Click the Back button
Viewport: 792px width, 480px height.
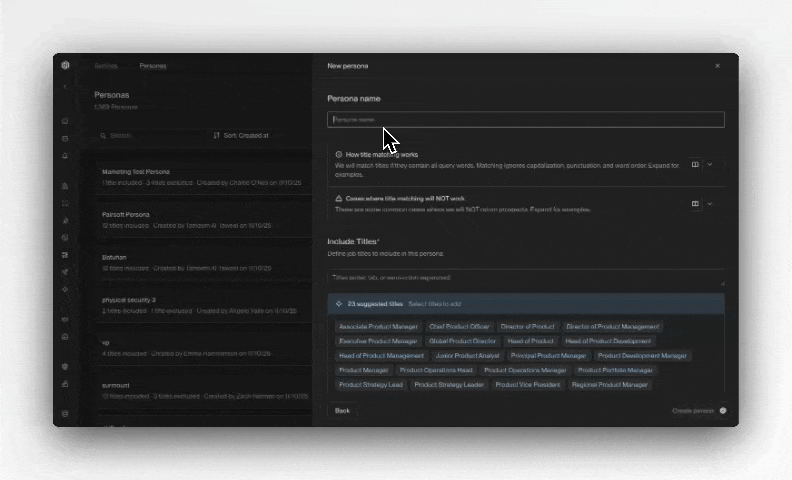coord(342,411)
